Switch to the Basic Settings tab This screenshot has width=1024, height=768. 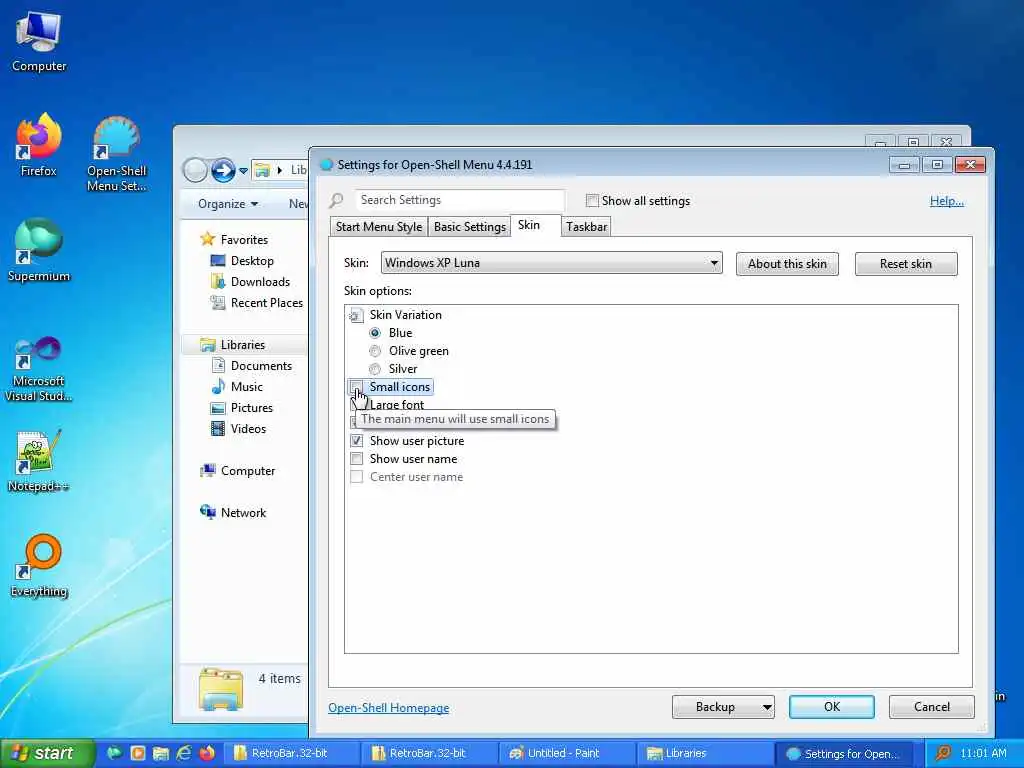click(x=470, y=227)
